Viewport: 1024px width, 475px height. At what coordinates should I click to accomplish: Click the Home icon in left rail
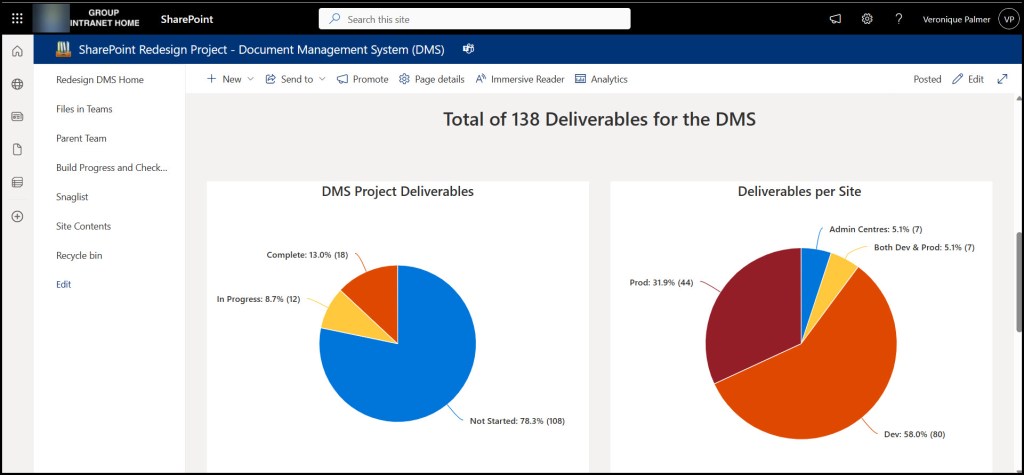(17, 52)
